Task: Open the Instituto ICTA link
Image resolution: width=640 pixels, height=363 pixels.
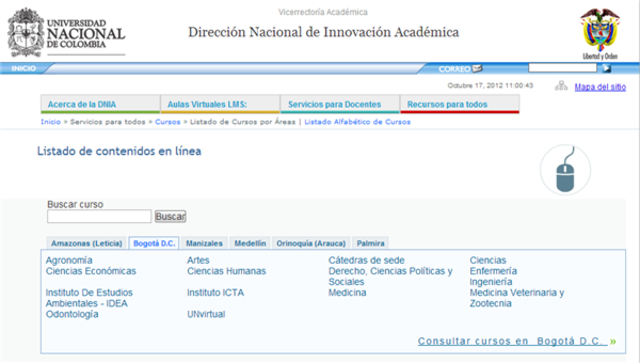Action: pyautogui.click(x=216, y=293)
